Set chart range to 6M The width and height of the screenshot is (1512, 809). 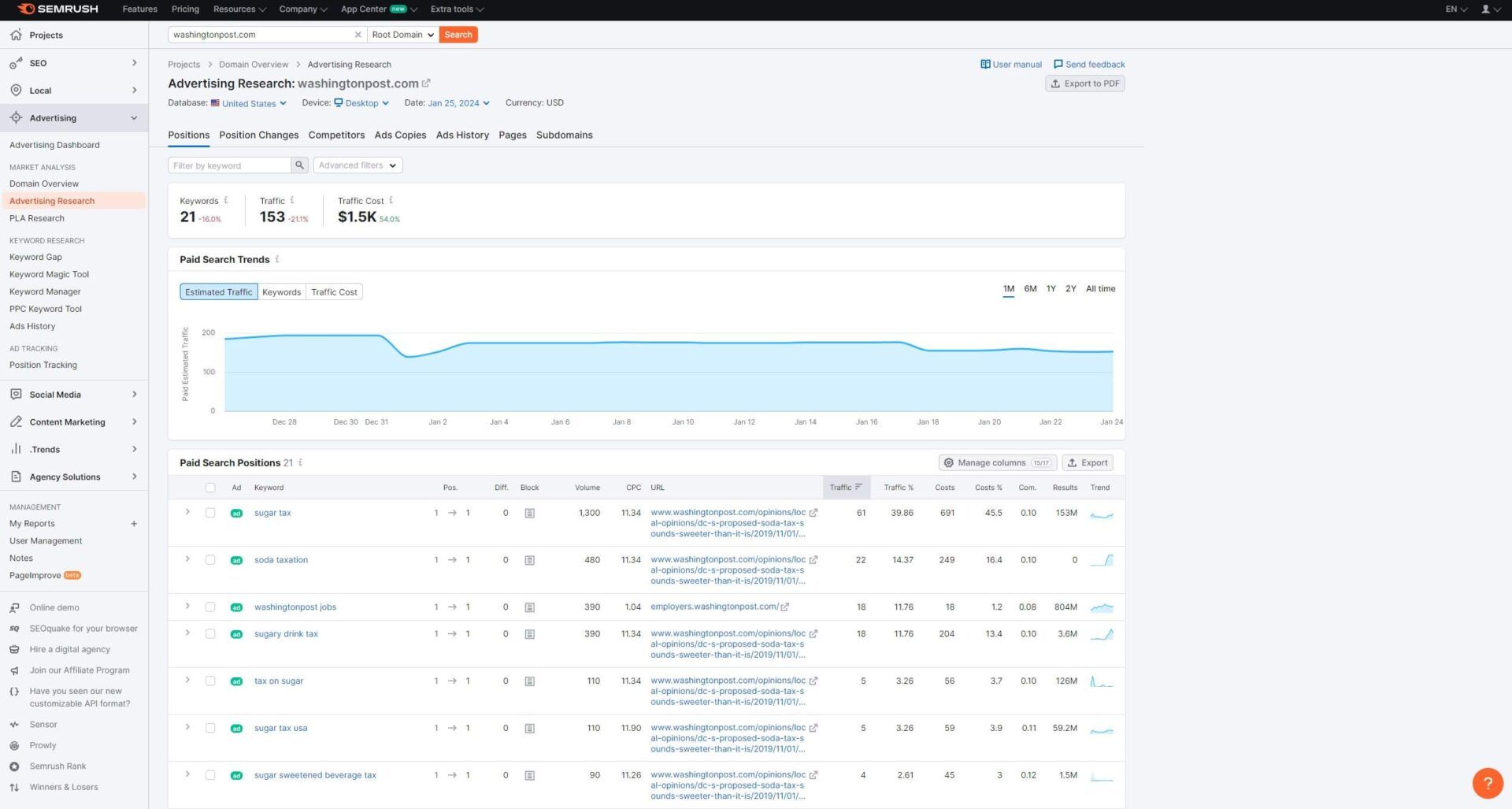(1030, 288)
